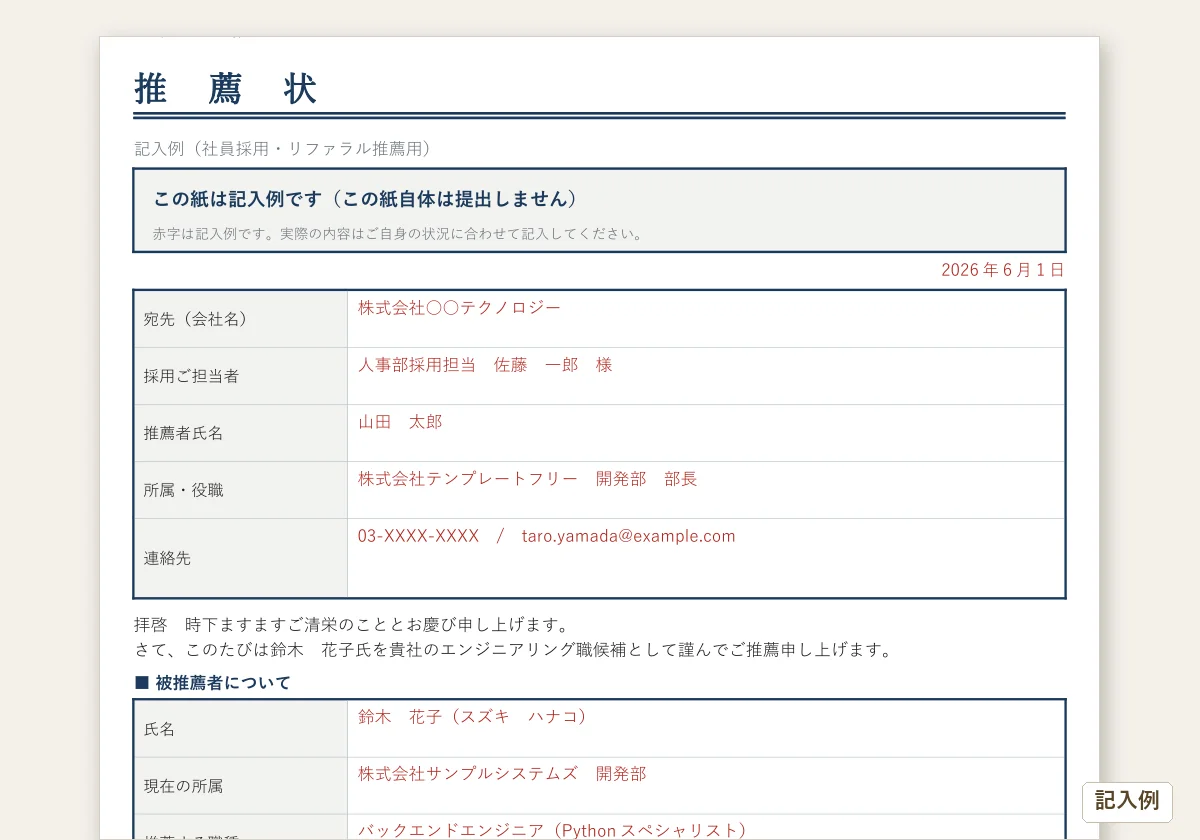Click the 記入例 badge in the corner
This screenshot has width=1200, height=840.
[x=1127, y=801]
